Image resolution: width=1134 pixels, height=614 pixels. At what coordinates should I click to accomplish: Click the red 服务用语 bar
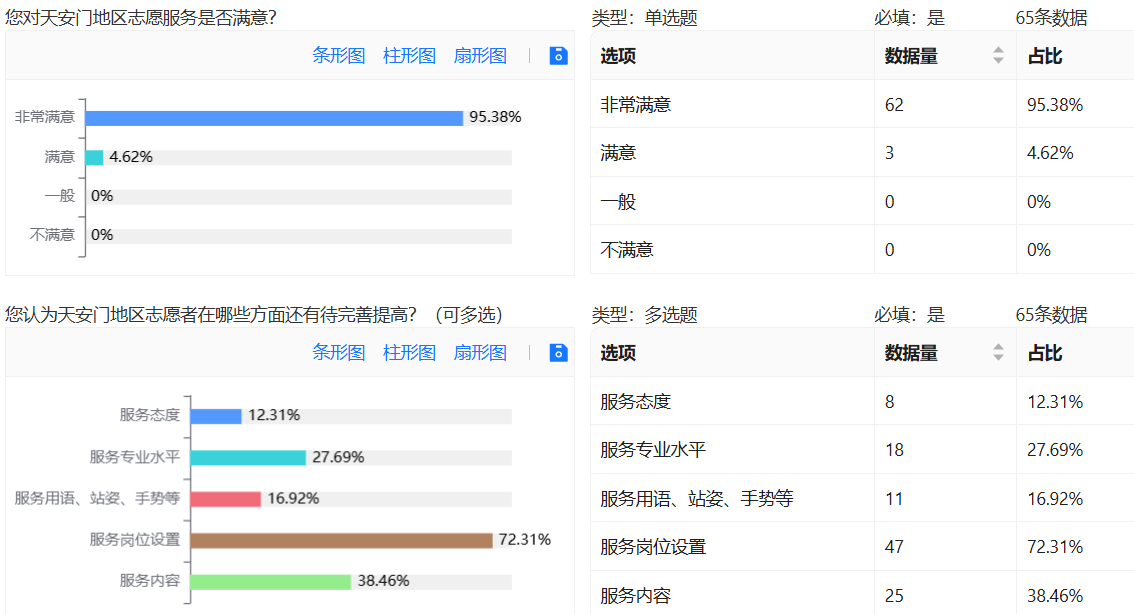[225, 498]
